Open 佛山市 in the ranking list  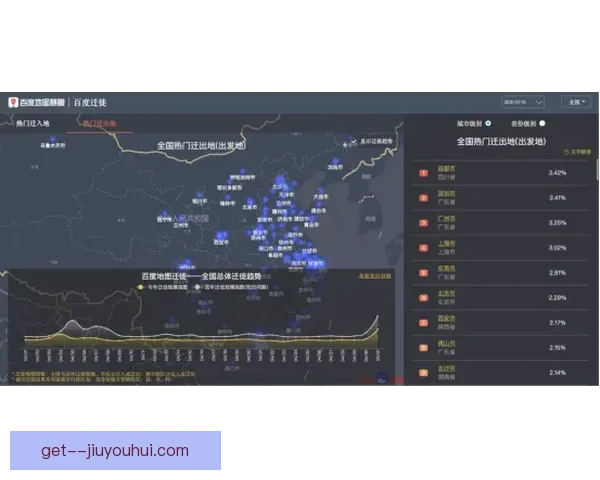click(x=447, y=343)
